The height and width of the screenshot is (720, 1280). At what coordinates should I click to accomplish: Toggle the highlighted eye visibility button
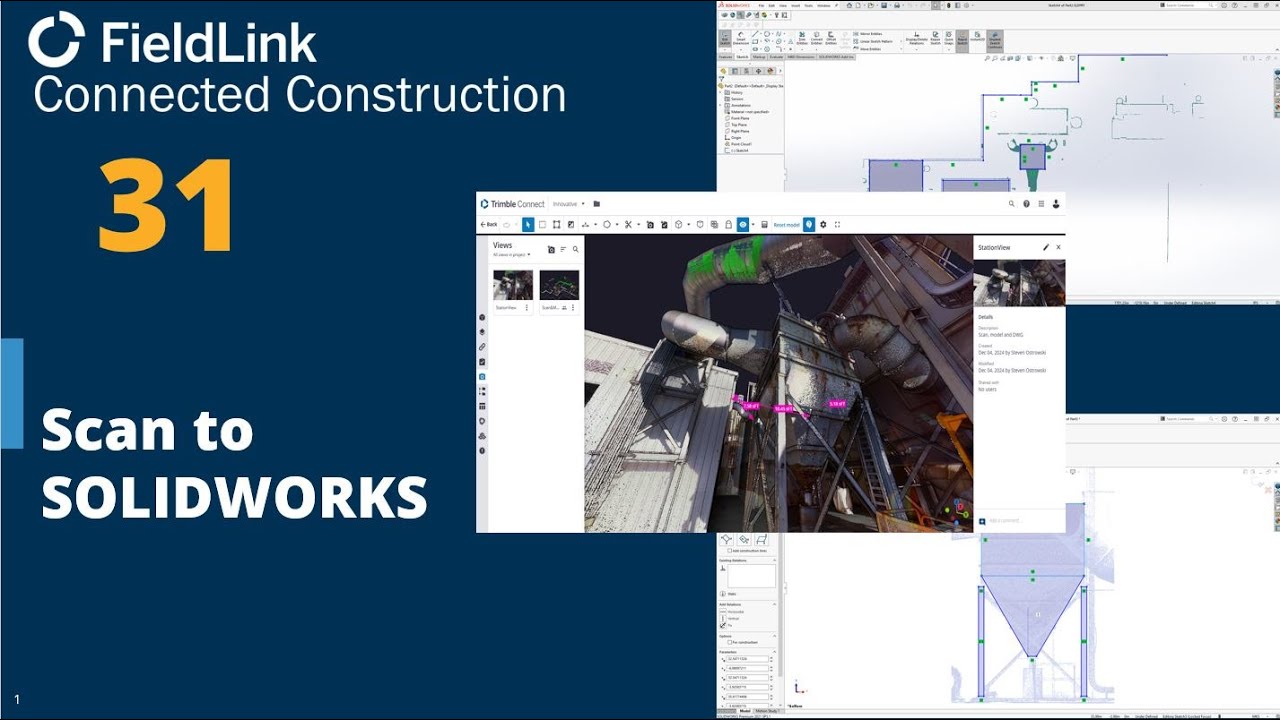tap(742, 225)
